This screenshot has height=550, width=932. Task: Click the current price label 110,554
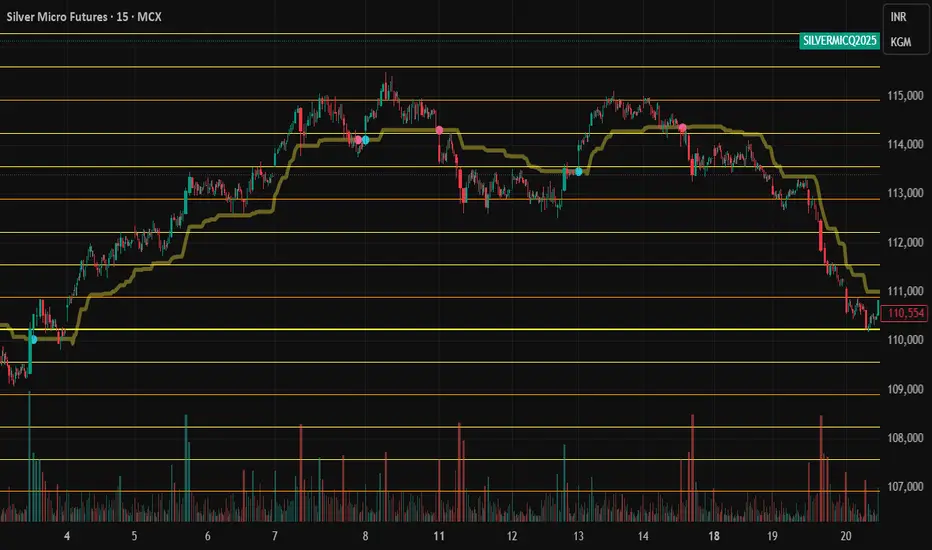pyautogui.click(x=904, y=313)
